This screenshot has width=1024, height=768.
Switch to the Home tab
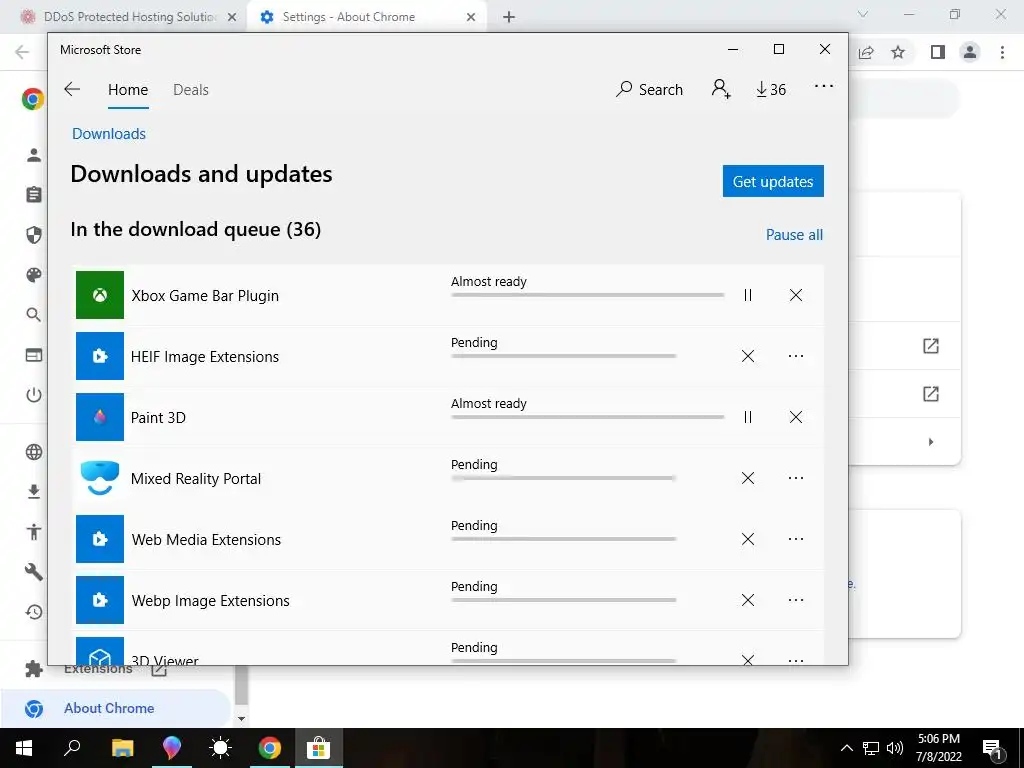(128, 89)
